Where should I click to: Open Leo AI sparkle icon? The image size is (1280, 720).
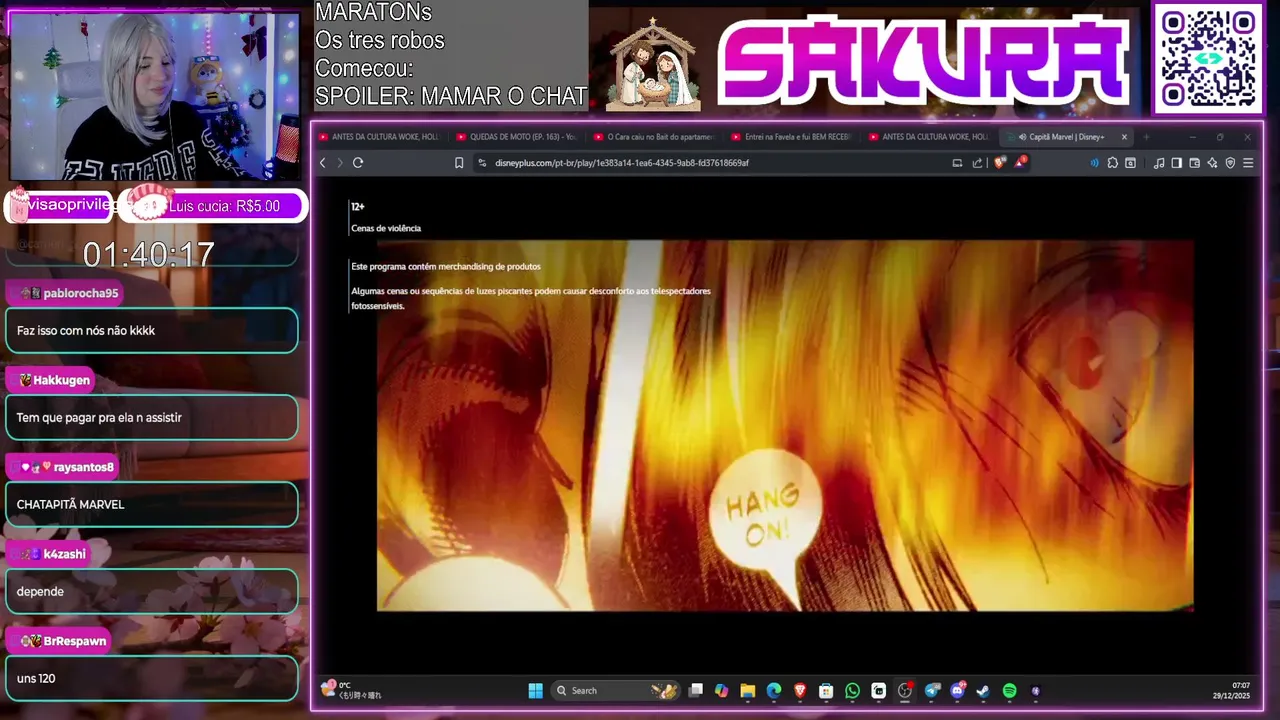pos(1212,163)
